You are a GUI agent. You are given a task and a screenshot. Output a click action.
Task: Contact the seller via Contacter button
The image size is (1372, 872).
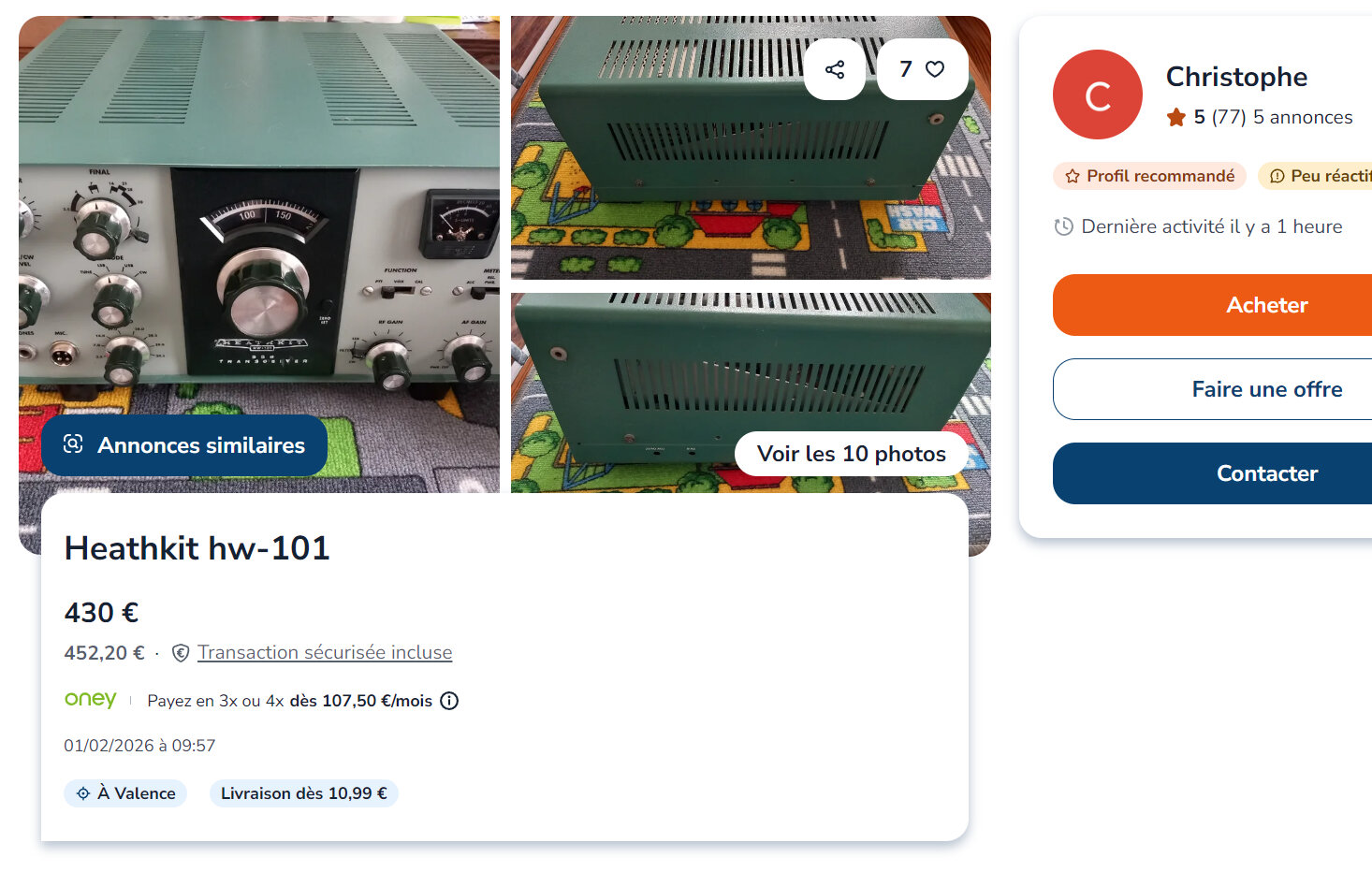pyautogui.click(x=1212, y=473)
